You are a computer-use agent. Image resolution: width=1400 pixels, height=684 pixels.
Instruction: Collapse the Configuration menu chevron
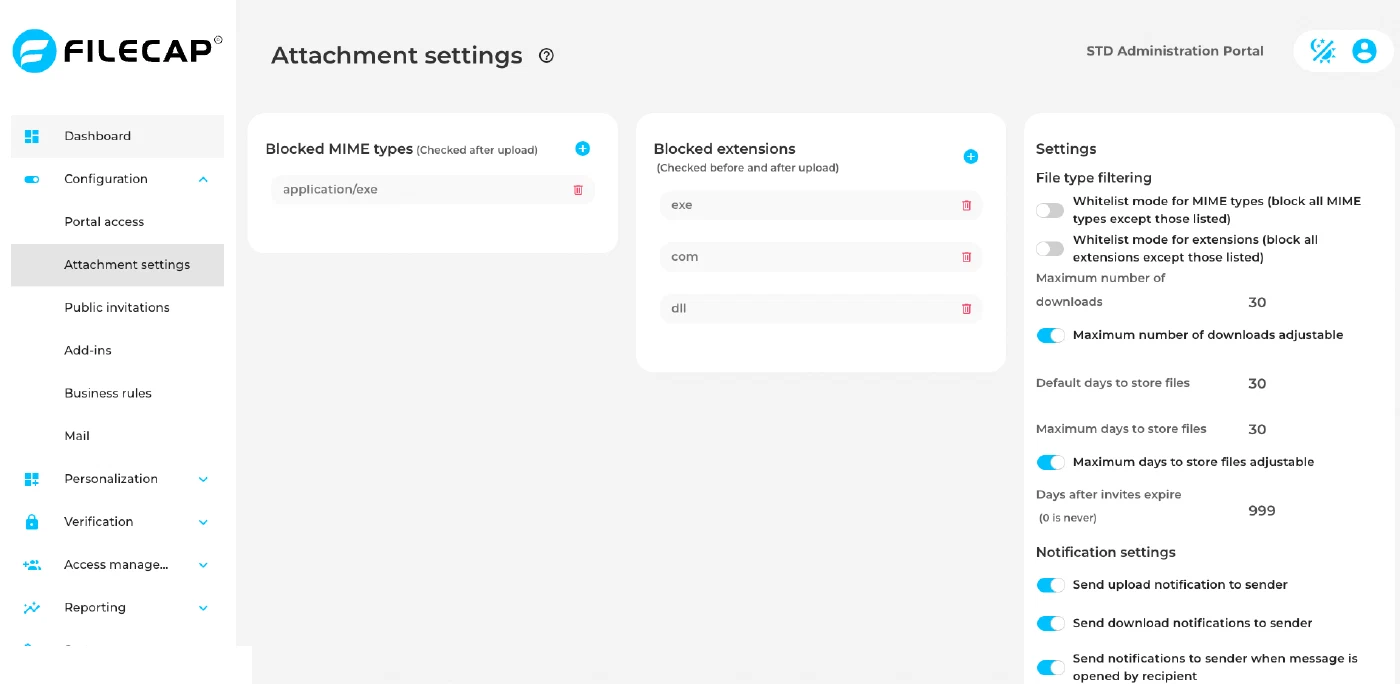[203, 179]
